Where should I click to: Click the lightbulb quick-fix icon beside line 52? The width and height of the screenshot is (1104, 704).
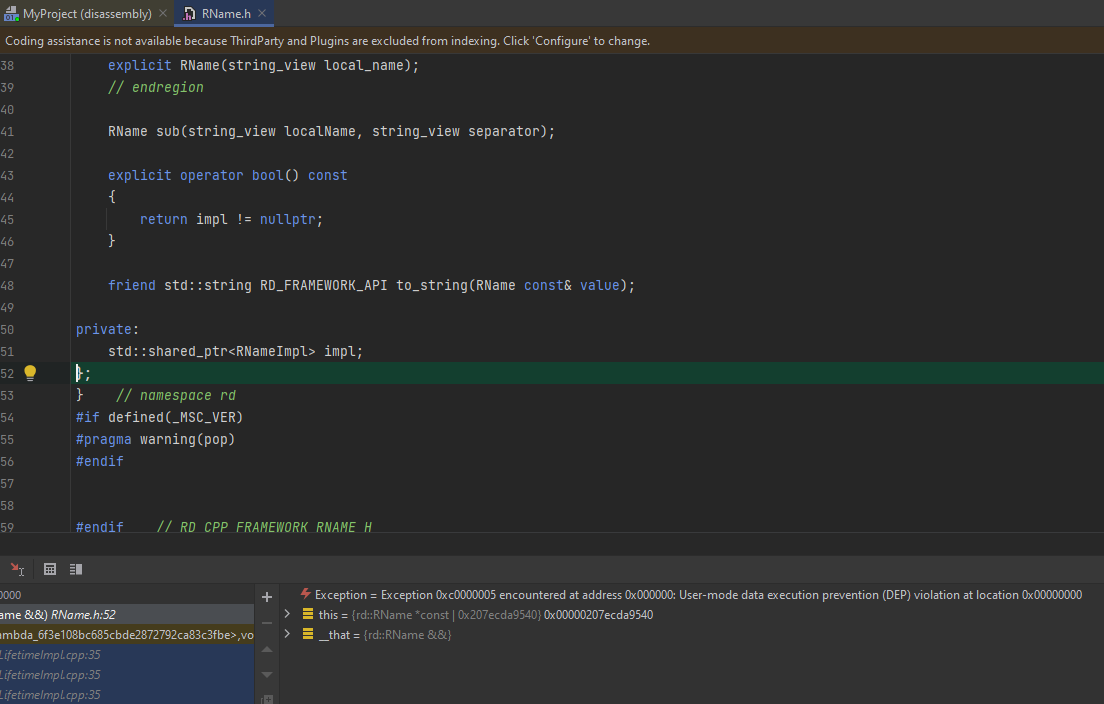pos(29,372)
